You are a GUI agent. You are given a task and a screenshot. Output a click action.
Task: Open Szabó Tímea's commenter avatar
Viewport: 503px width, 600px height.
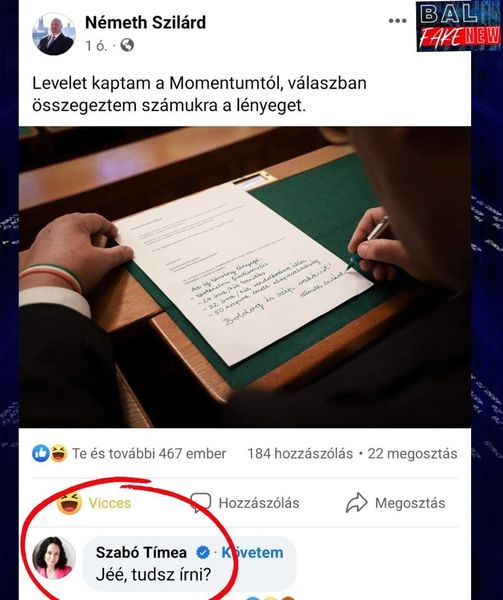54,558
